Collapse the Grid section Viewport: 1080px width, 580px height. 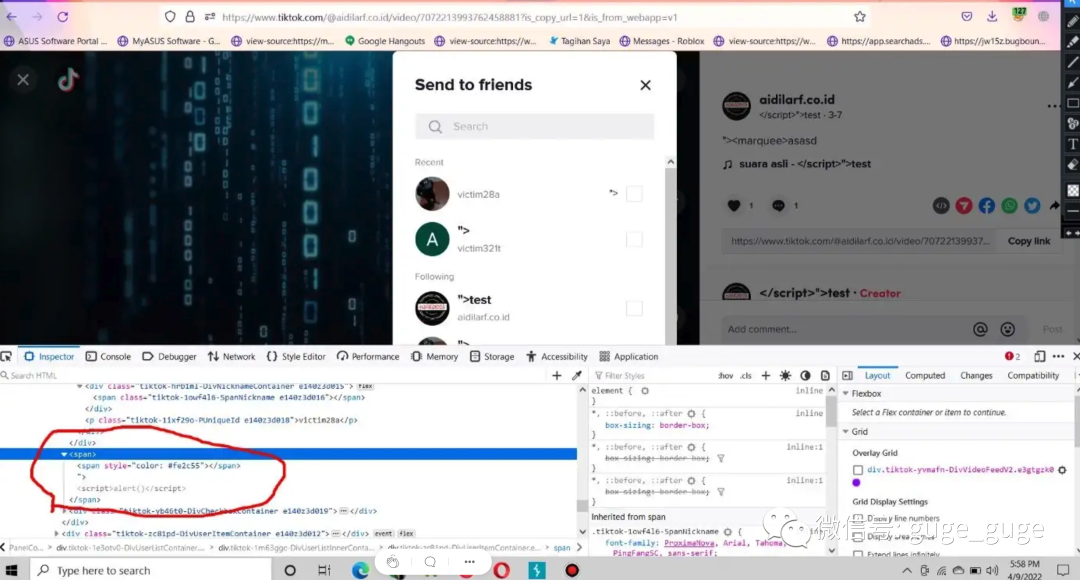[x=846, y=431]
